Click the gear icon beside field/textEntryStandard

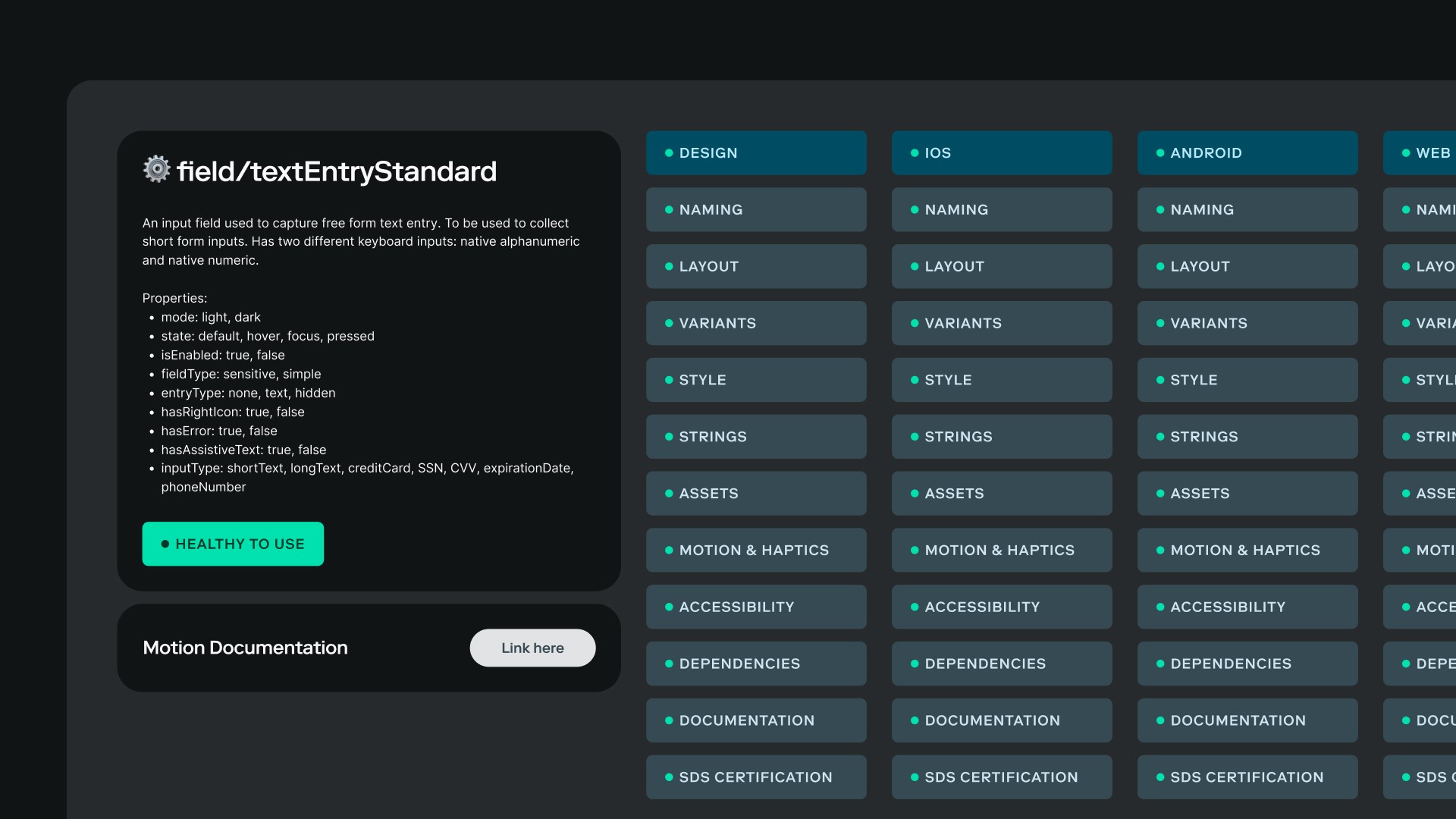point(157,169)
